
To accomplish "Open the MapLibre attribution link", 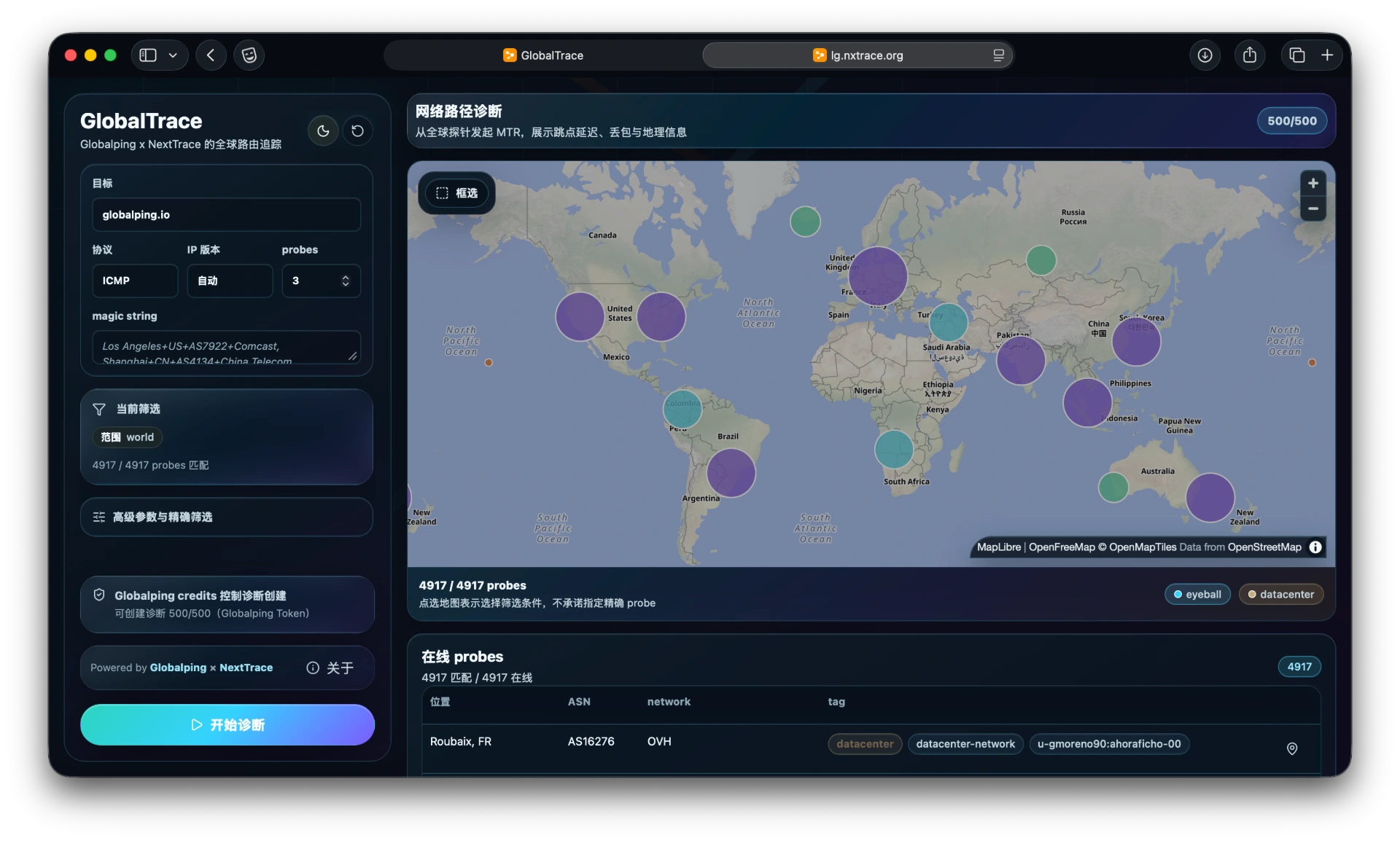I will pos(998,547).
